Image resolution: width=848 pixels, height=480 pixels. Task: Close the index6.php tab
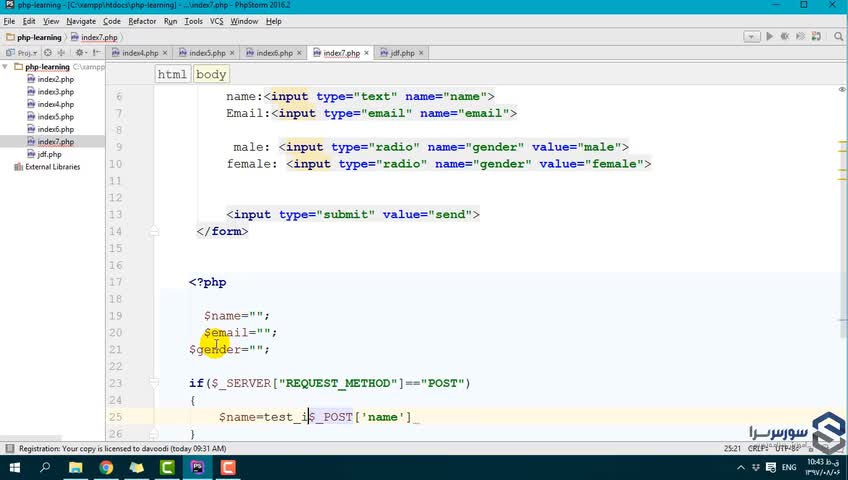(299, 52)
